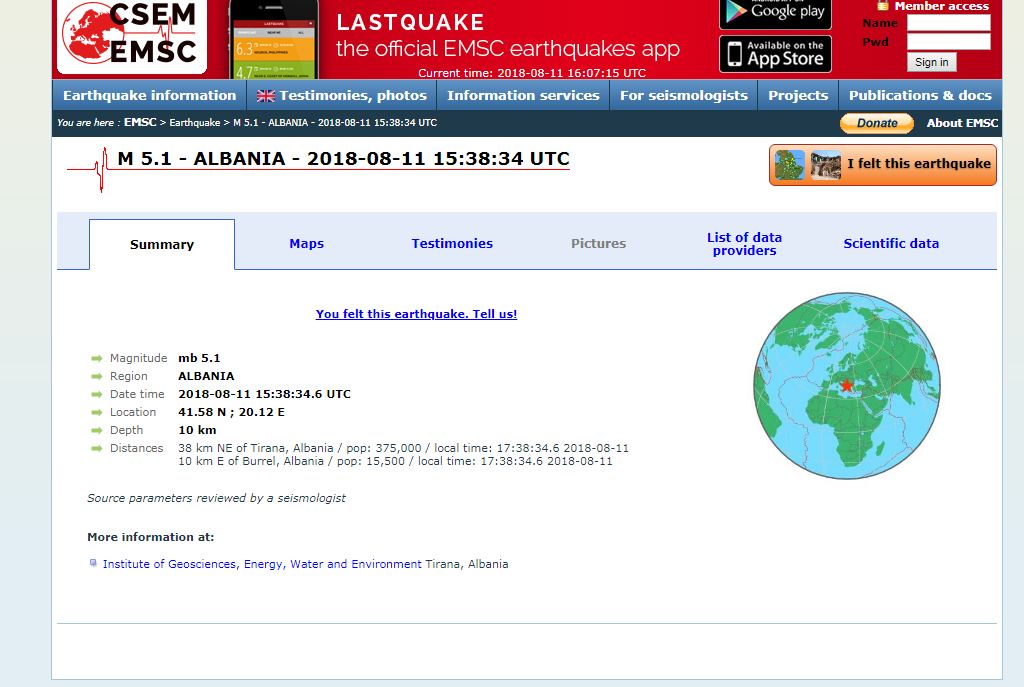1024x687 pixels.
Task: Click the green arrow beside Distances
Action: click(x=97, y=449)
